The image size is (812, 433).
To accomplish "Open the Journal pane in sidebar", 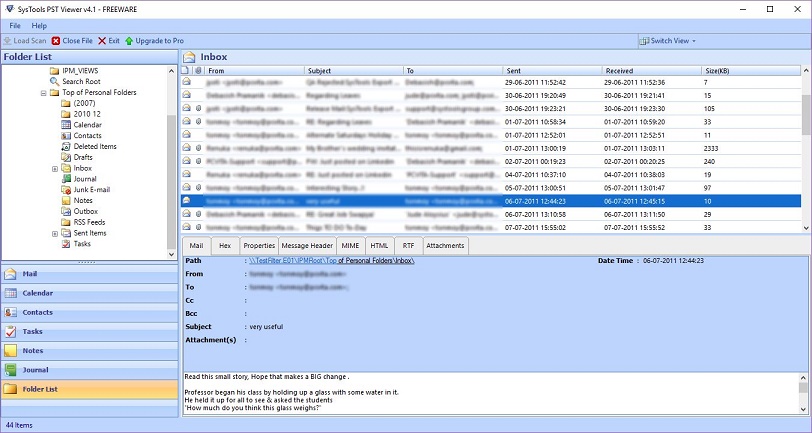I will (x=90, y=370).
